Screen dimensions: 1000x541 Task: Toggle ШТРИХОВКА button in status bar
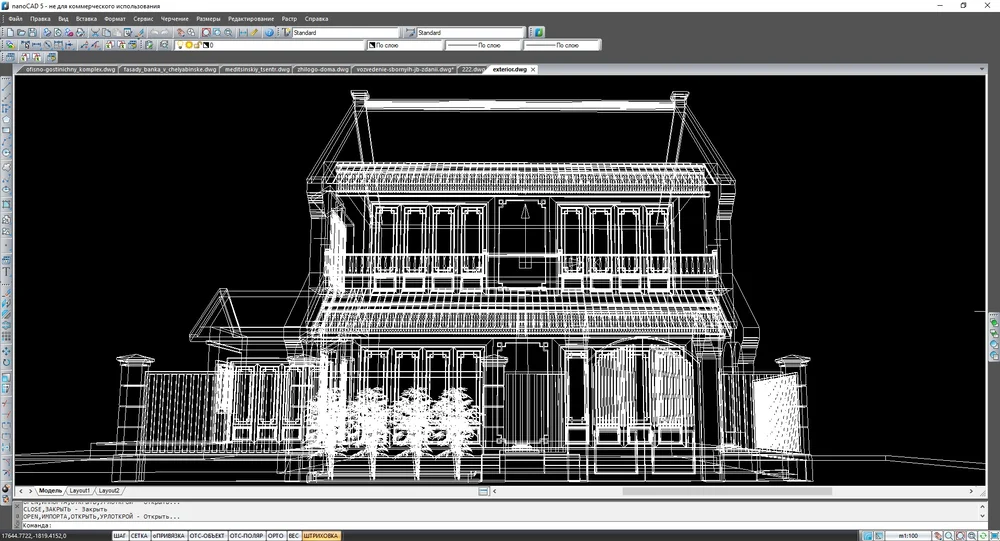pyautogui.click(x=320, y=536)
